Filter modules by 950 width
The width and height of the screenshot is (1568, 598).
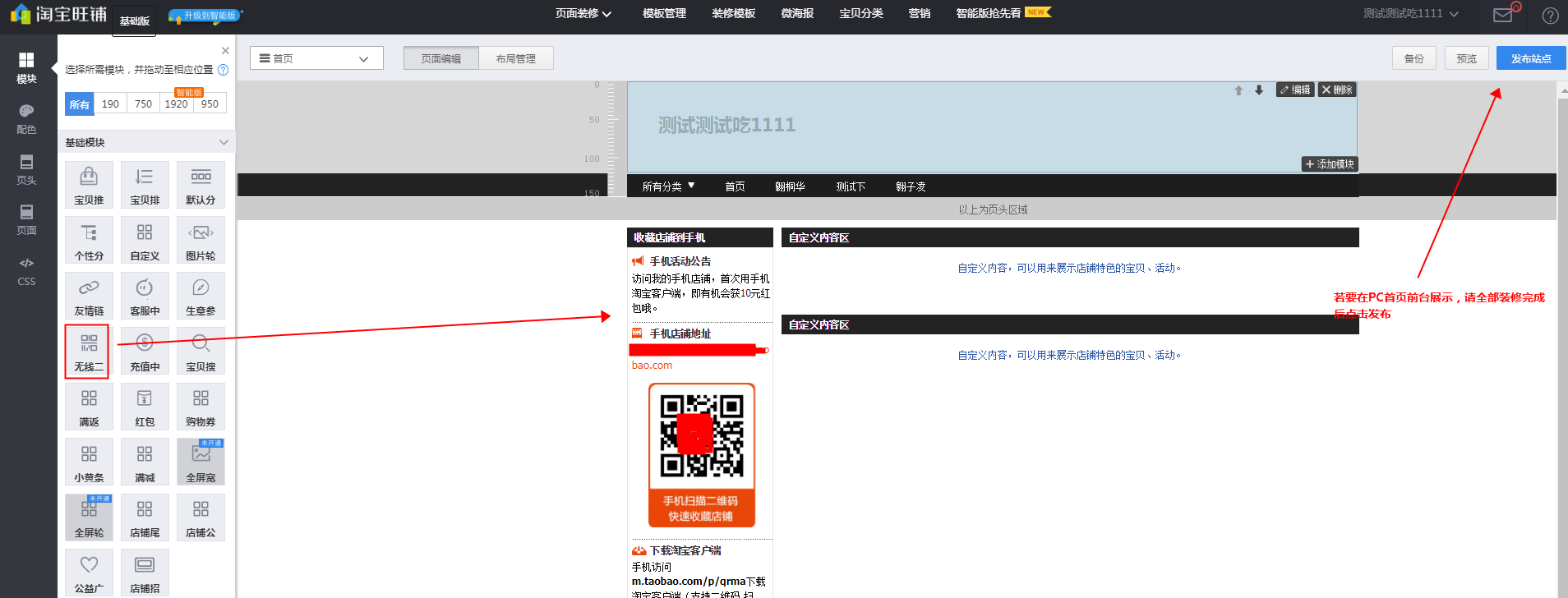[x=210, y=104]
